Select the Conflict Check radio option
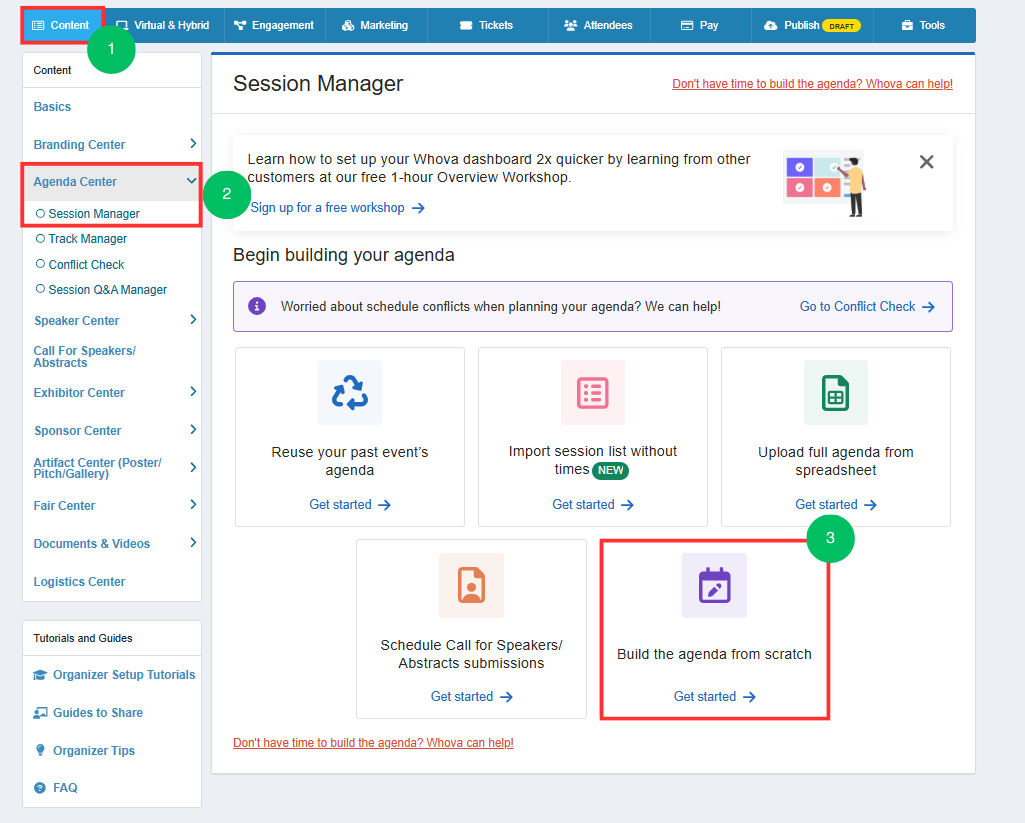This screenshot has width=1025, height=823. [x=41, y=264]
